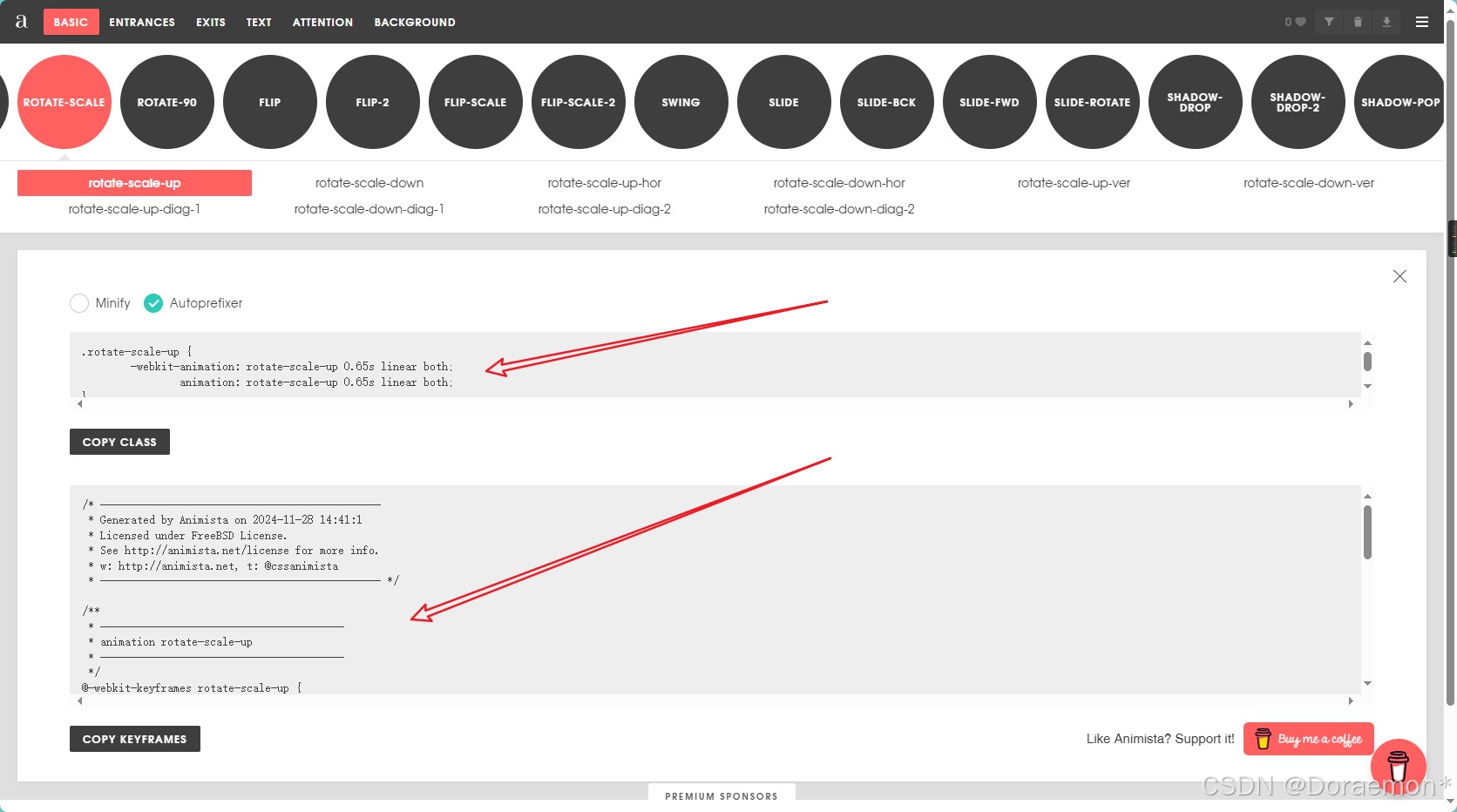Choose rotate-scale-down variation
Viewport: 1457px width, 812px height.
369,183
